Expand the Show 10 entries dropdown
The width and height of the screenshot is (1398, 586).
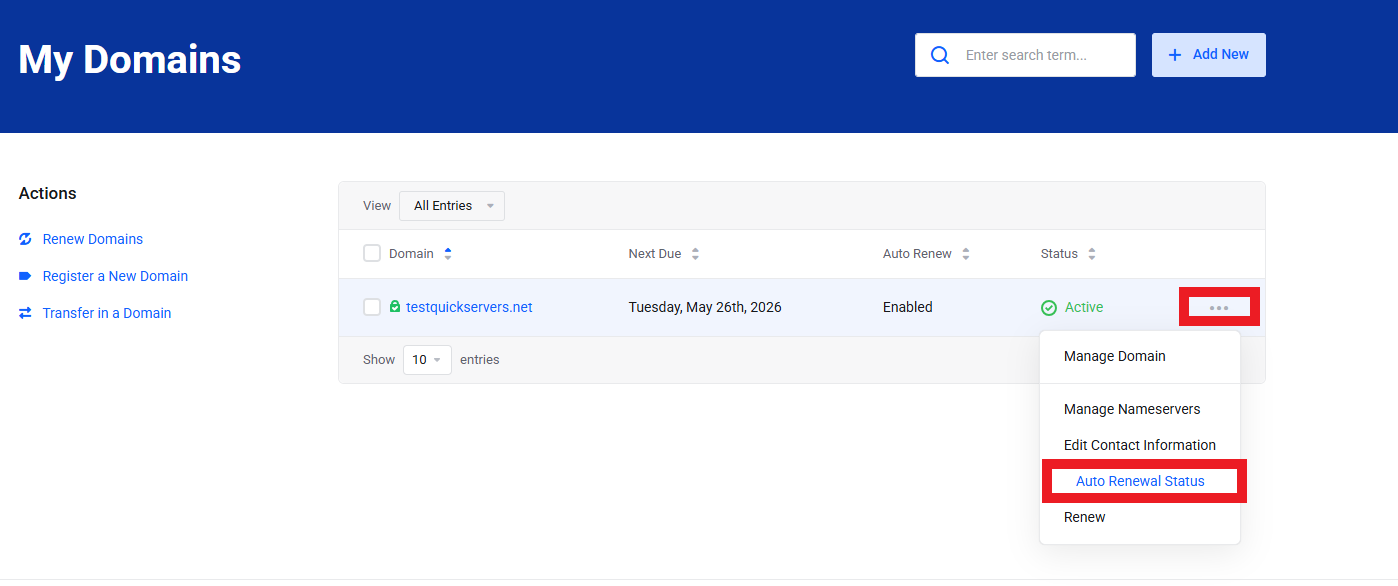[427, 360]
